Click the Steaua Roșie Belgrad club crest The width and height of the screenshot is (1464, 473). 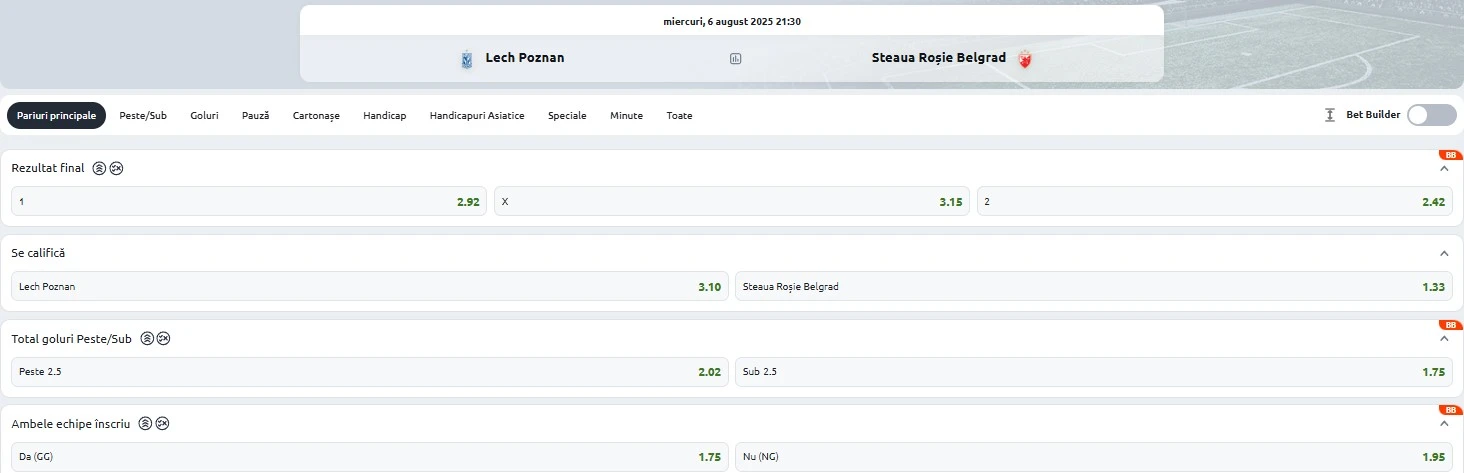click(x=1024, y=59)
